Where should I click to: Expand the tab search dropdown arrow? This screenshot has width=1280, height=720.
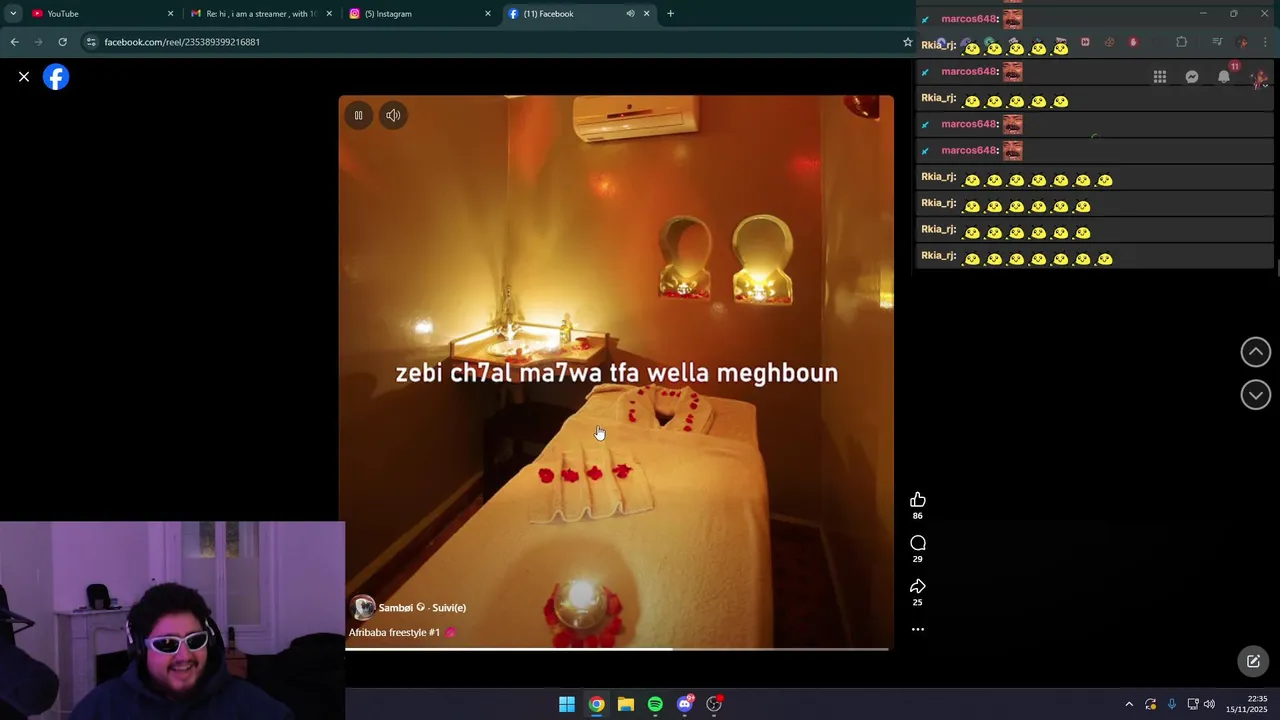pos(13,14)
